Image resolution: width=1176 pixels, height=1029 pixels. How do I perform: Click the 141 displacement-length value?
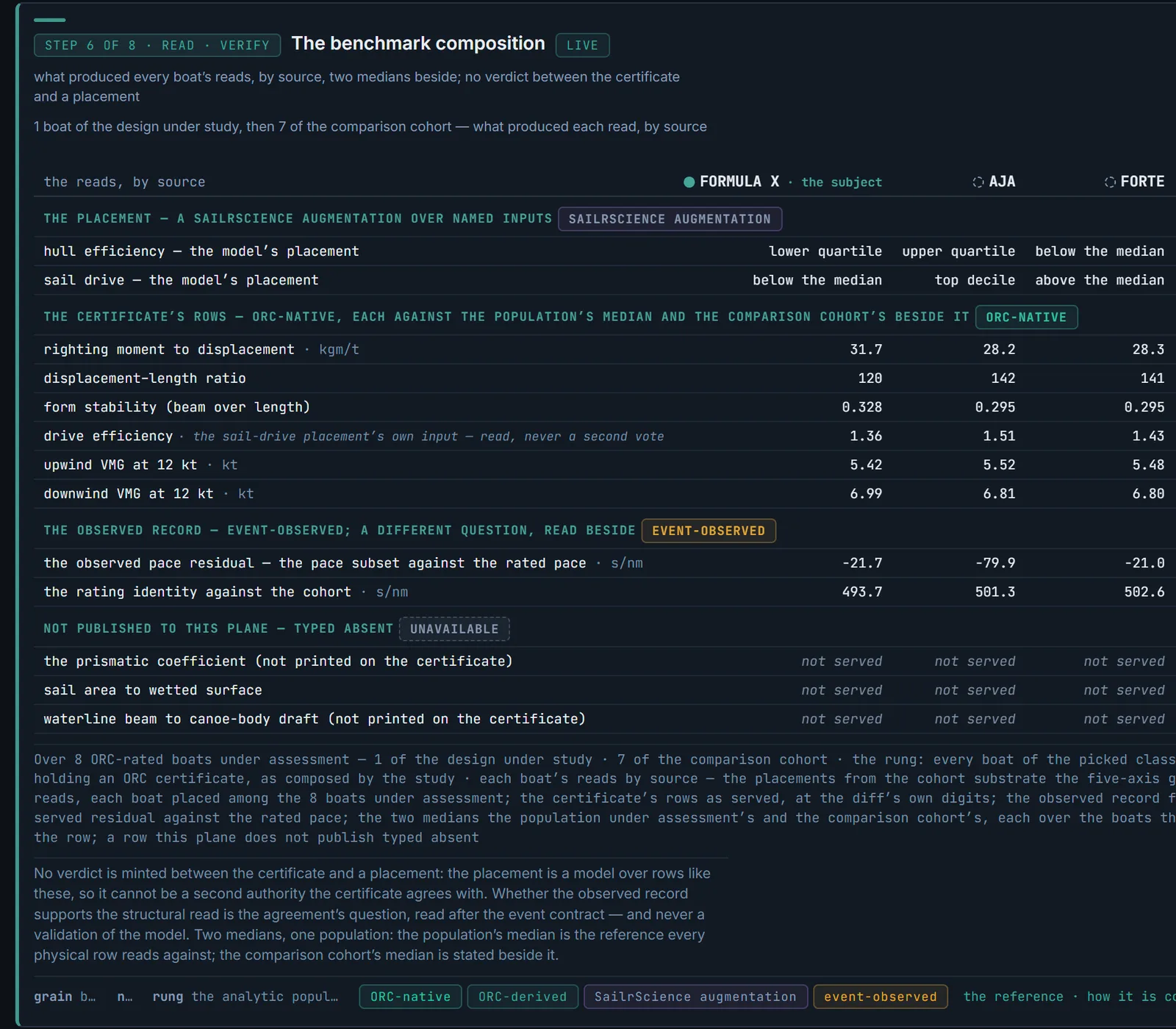[1152, 379]
